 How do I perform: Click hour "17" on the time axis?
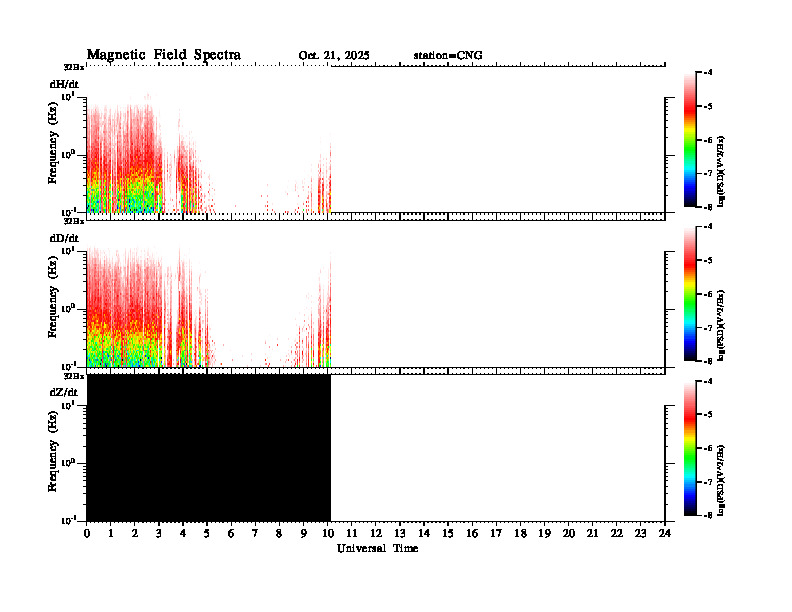point(496,534)
